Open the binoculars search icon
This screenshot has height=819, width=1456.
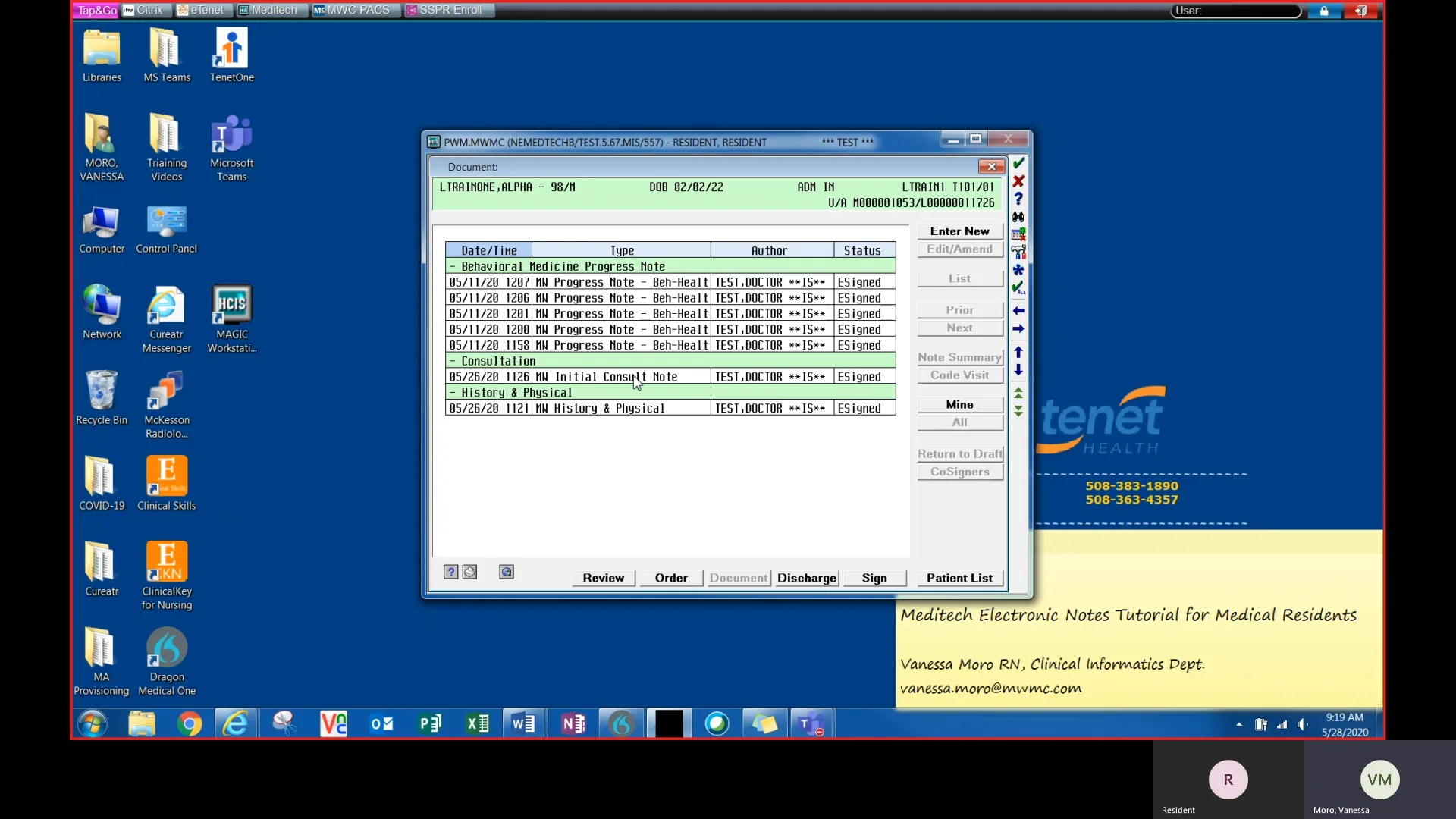coord(1019,218)
